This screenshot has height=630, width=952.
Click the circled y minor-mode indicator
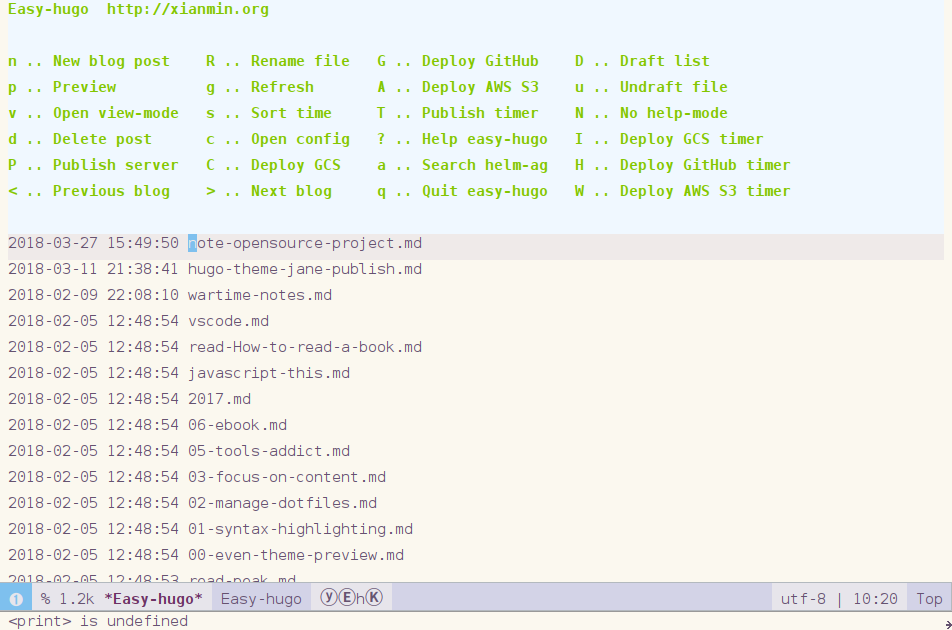pyautogui.click(x=329, y=598)
